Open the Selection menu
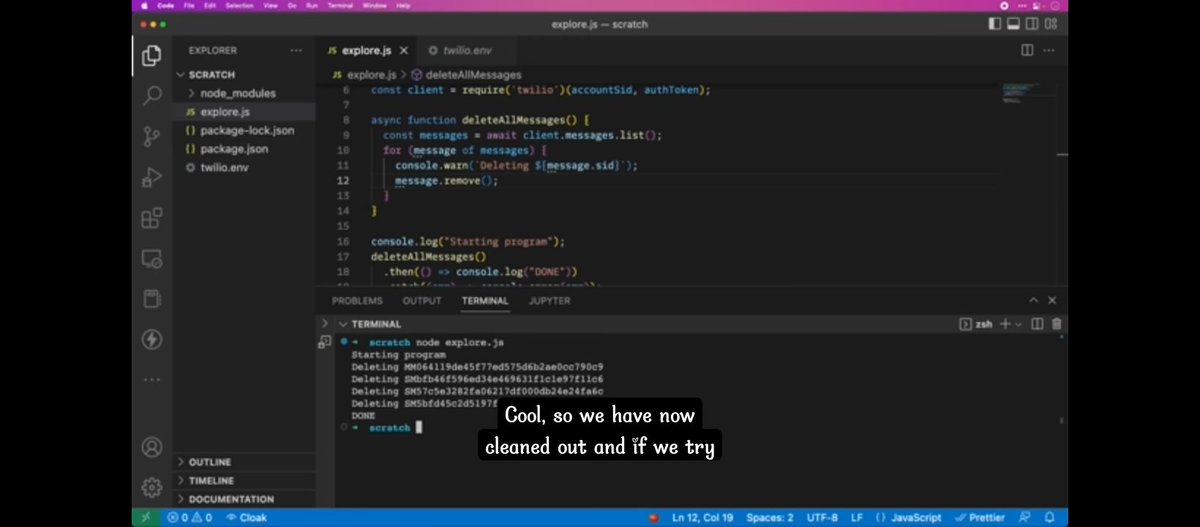The width and height of the screenshot is (1200, 527). [x=240, y=5]
